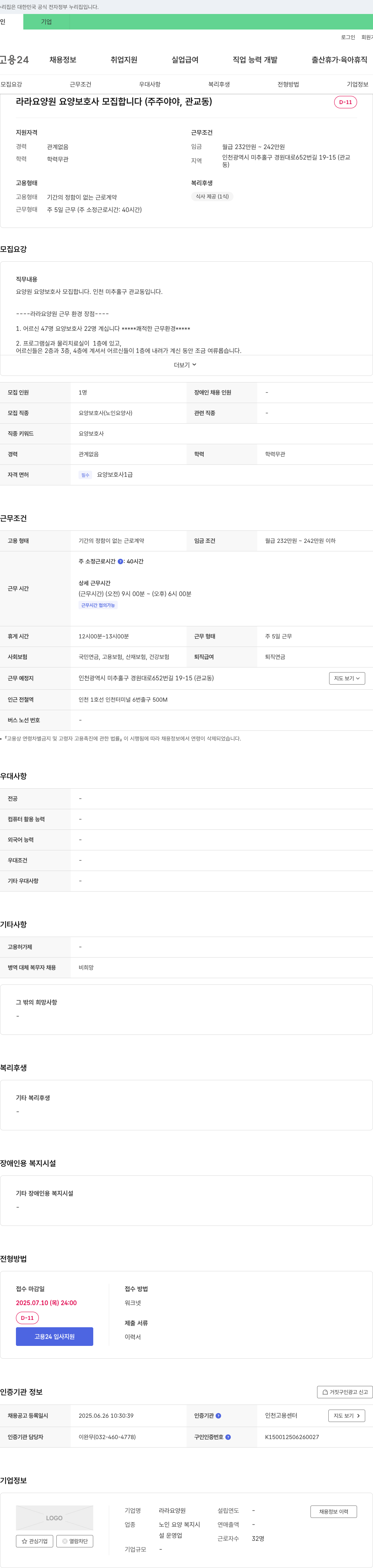The image size is (373, 1568).
Task: Click the info icon beside 인증기관 label
Action: pyautogui.click(x=218, y=1416)
